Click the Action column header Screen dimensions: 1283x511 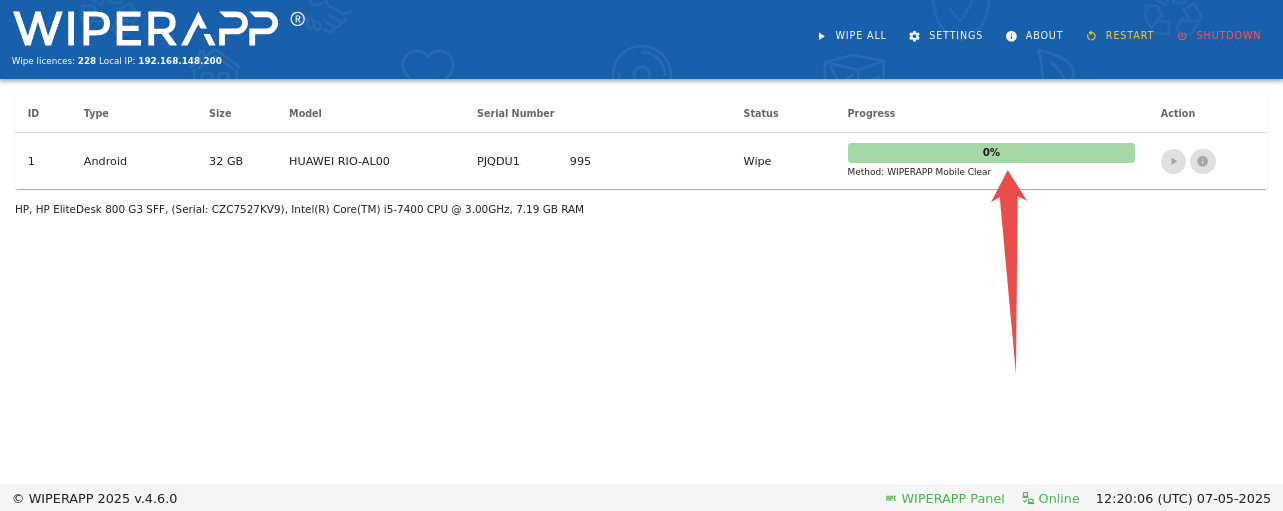pyautogui.click(x=1178, y=114)
